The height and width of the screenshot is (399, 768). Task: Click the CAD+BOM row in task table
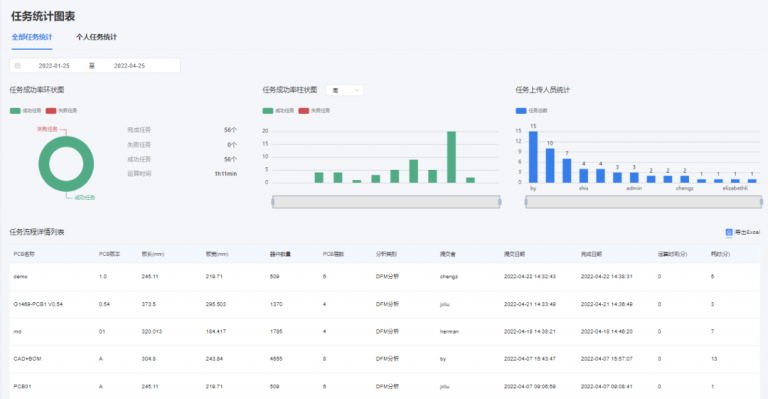coord(384,359)
